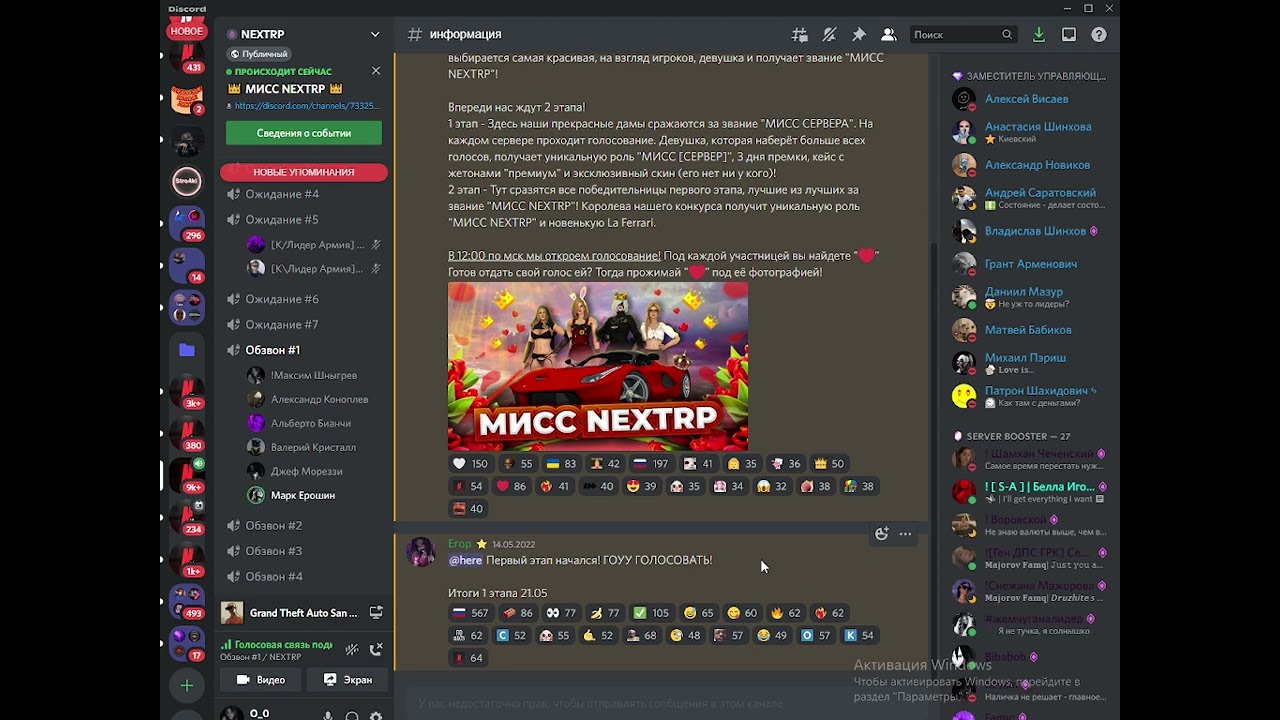
Task: Open the Discord home button labeled НОВОЕ
Action: pos(186,31)
